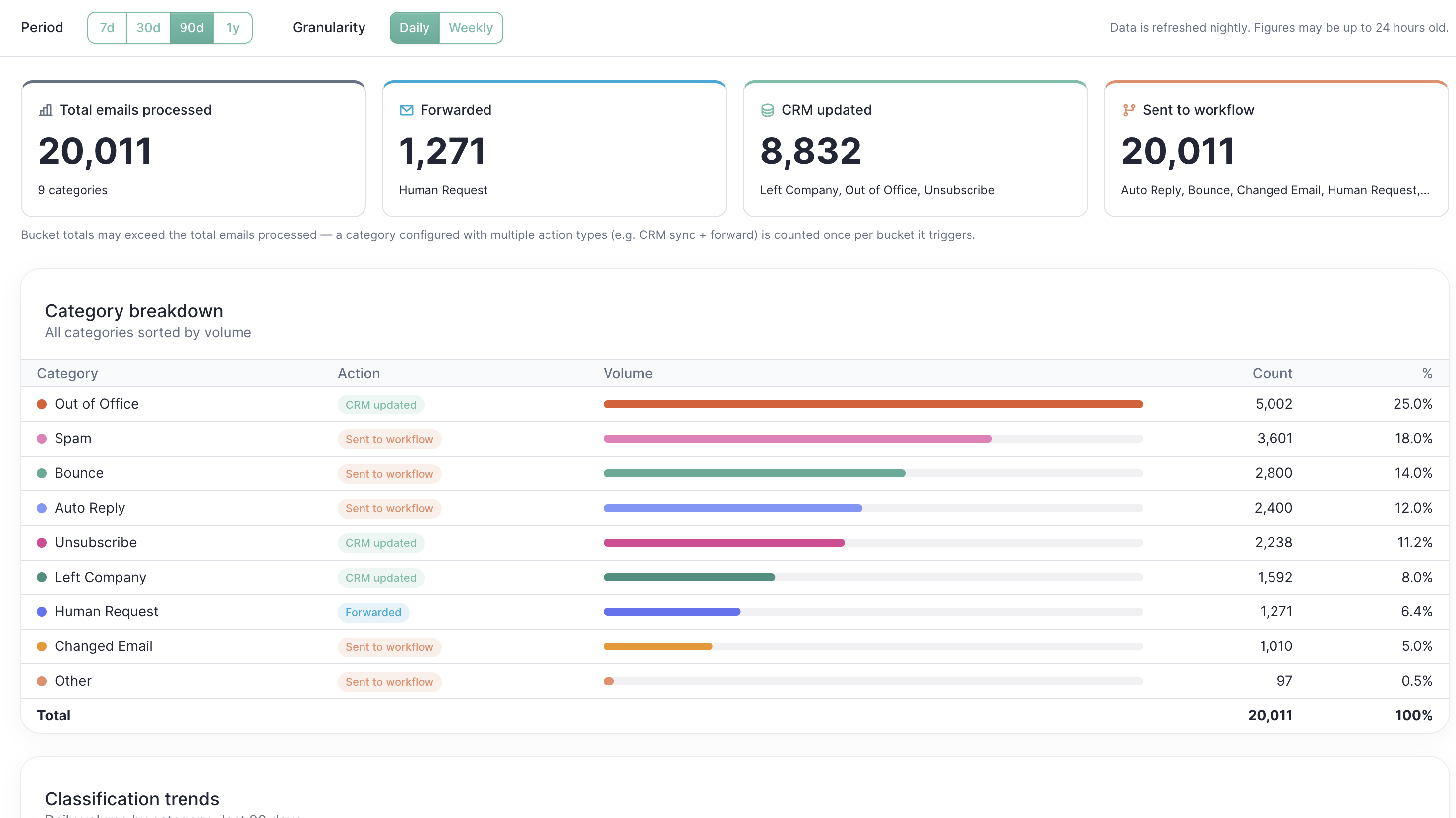
Task: Click the Unsubscribe category name
Action: 96,543
